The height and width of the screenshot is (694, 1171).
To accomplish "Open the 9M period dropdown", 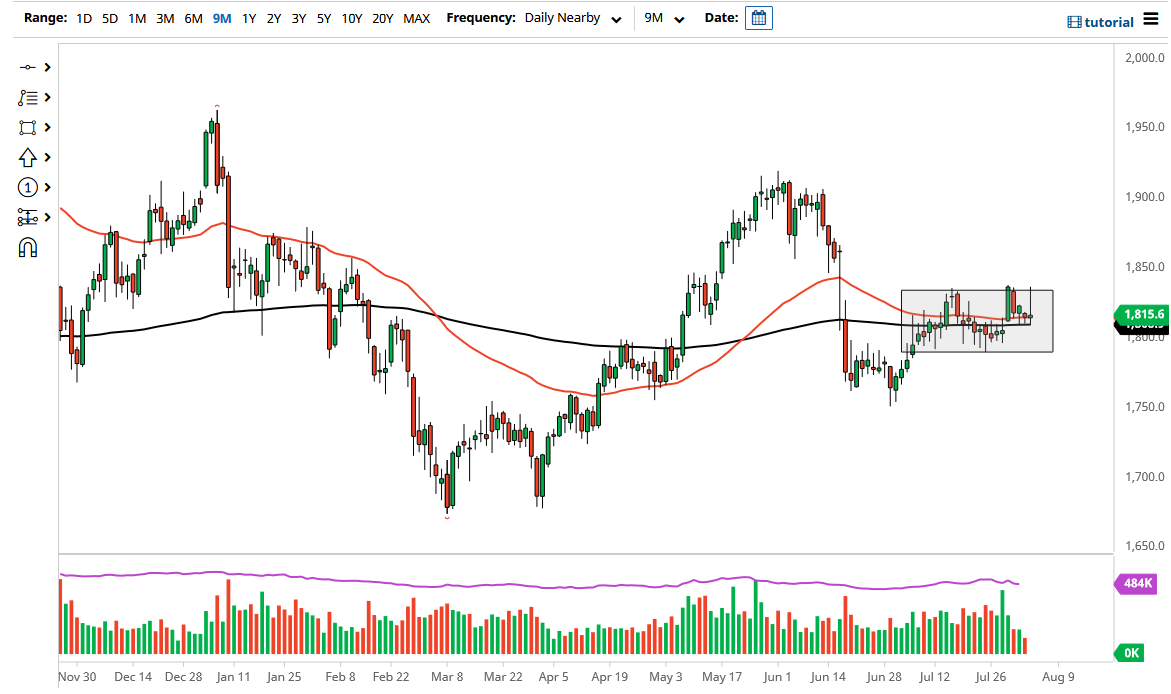I will coord(664,18).
